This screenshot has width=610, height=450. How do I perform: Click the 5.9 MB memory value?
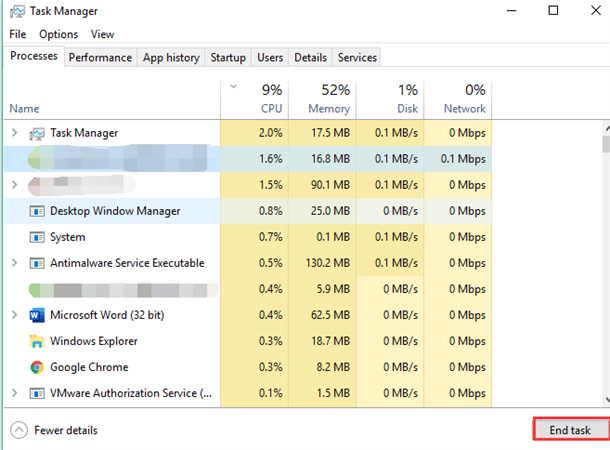click(333, 289)
